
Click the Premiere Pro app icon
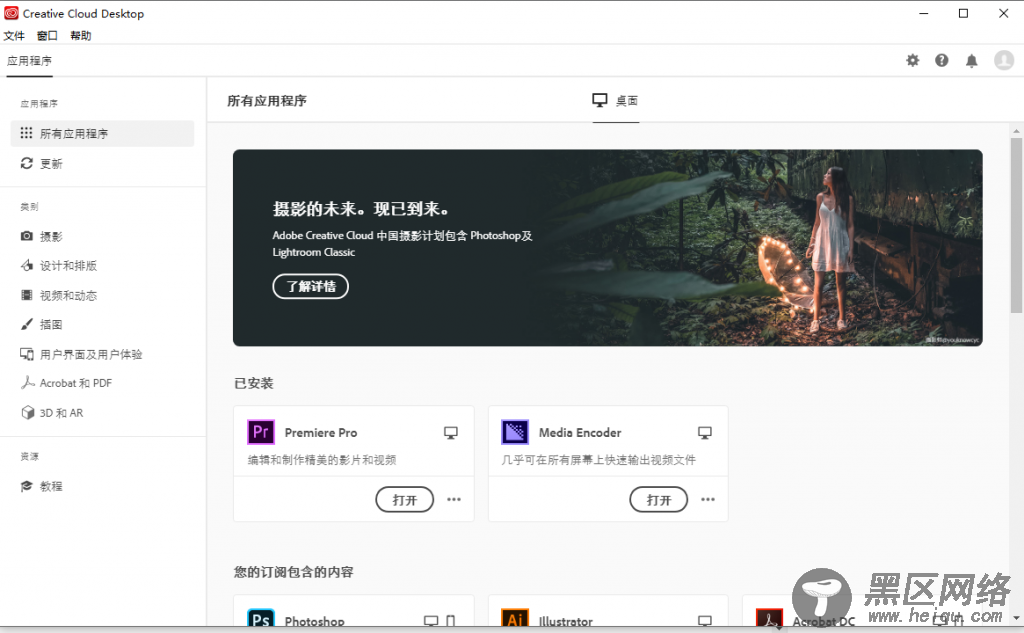click(261, 432)
